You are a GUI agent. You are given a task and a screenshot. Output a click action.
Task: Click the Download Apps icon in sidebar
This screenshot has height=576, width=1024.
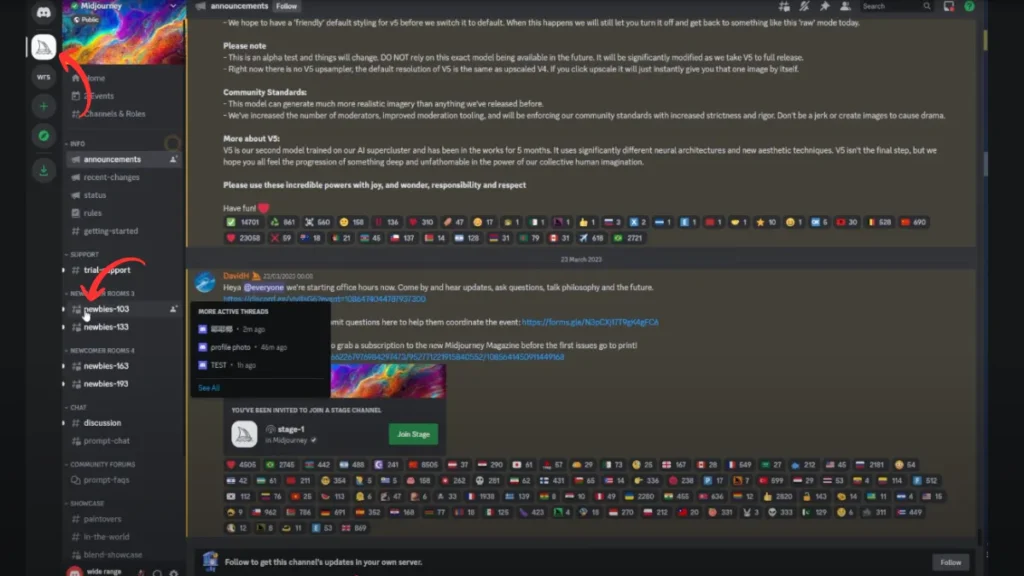(x=43, y=171)
